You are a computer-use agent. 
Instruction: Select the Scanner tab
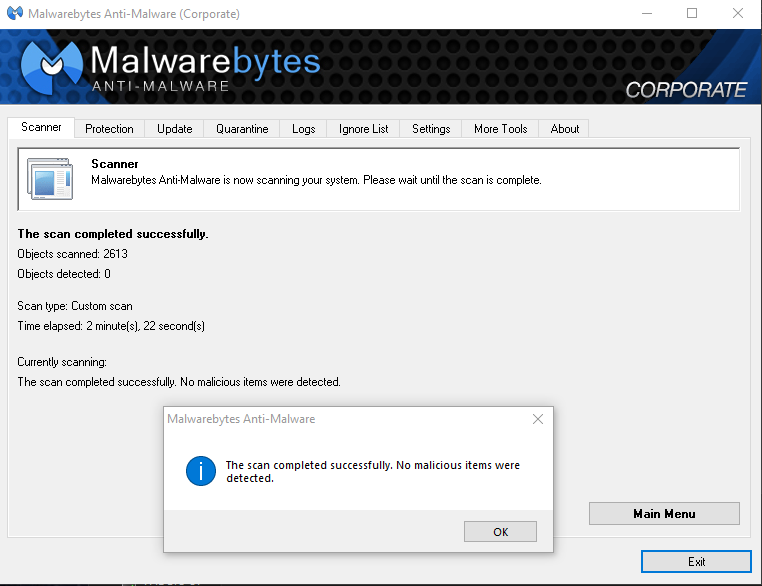coord(41,127)
